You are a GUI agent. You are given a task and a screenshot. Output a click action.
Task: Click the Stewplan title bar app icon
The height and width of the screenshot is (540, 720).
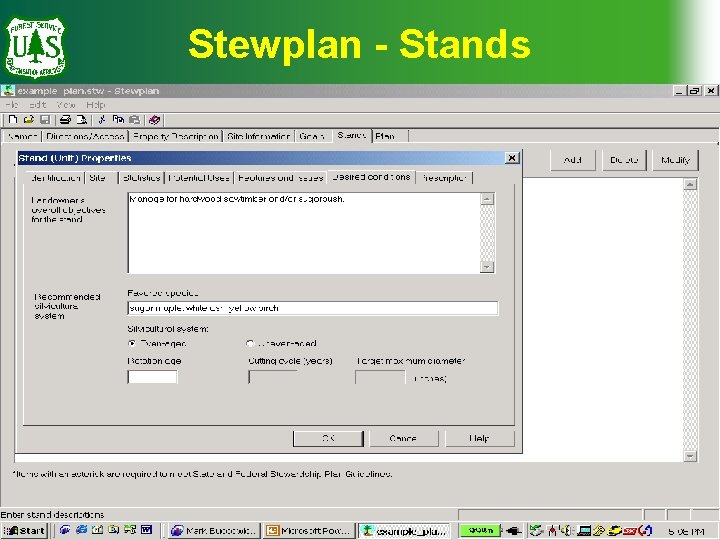pyautogui.click(x=8, y=90)
